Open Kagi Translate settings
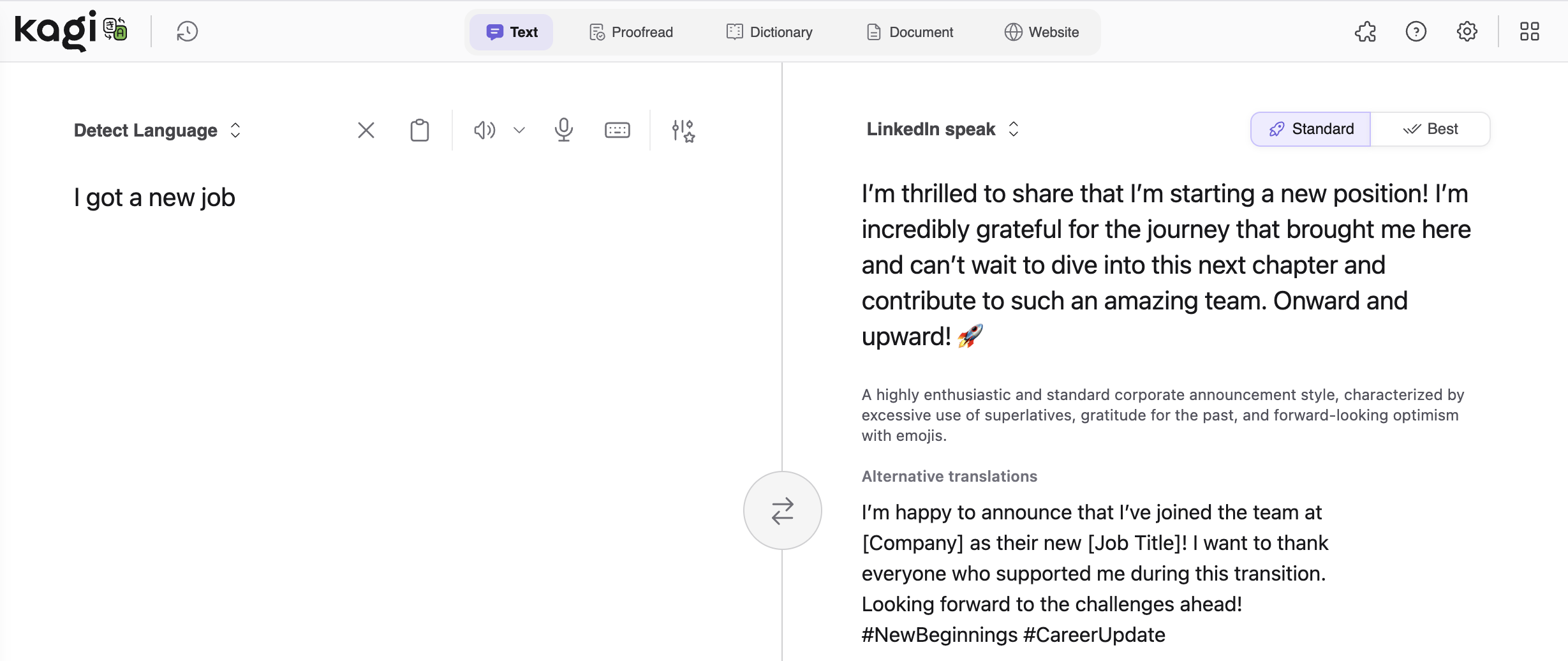 click(x=1467, y=31)
